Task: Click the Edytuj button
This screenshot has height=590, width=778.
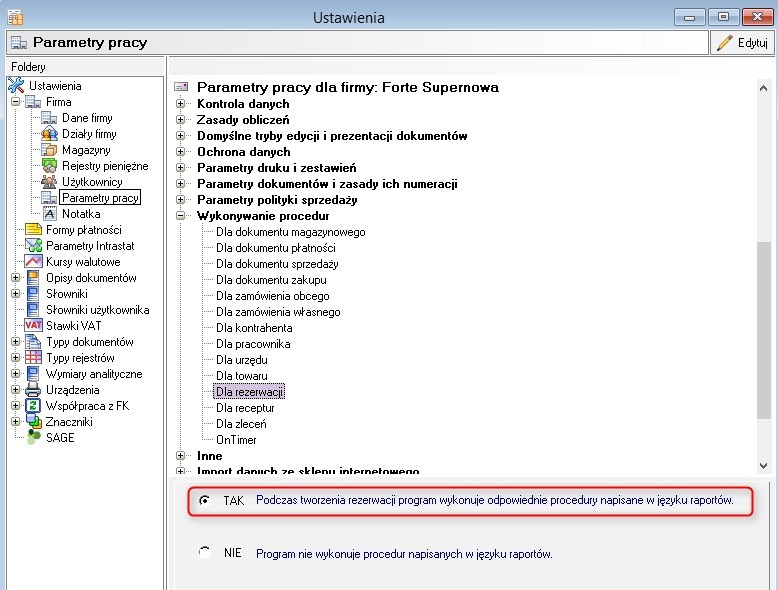Action: 742,43
